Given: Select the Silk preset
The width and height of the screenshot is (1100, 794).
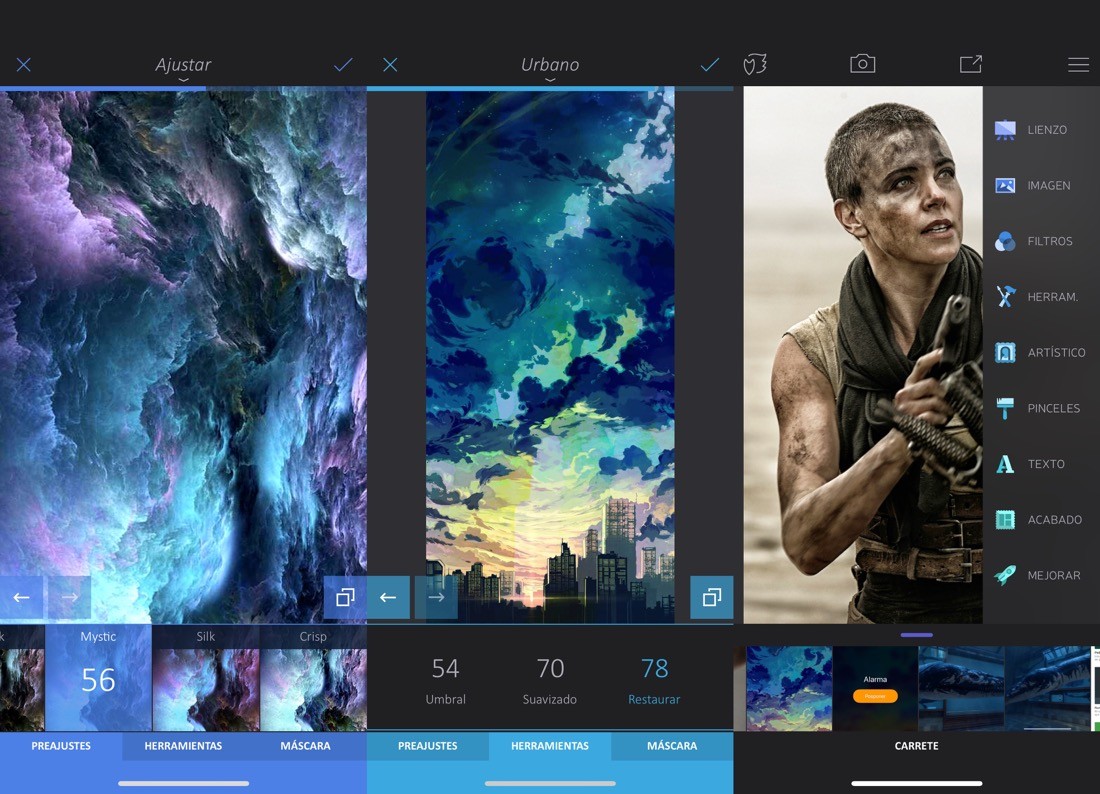Looking at the screenshot, I should [x=206, y=678].
